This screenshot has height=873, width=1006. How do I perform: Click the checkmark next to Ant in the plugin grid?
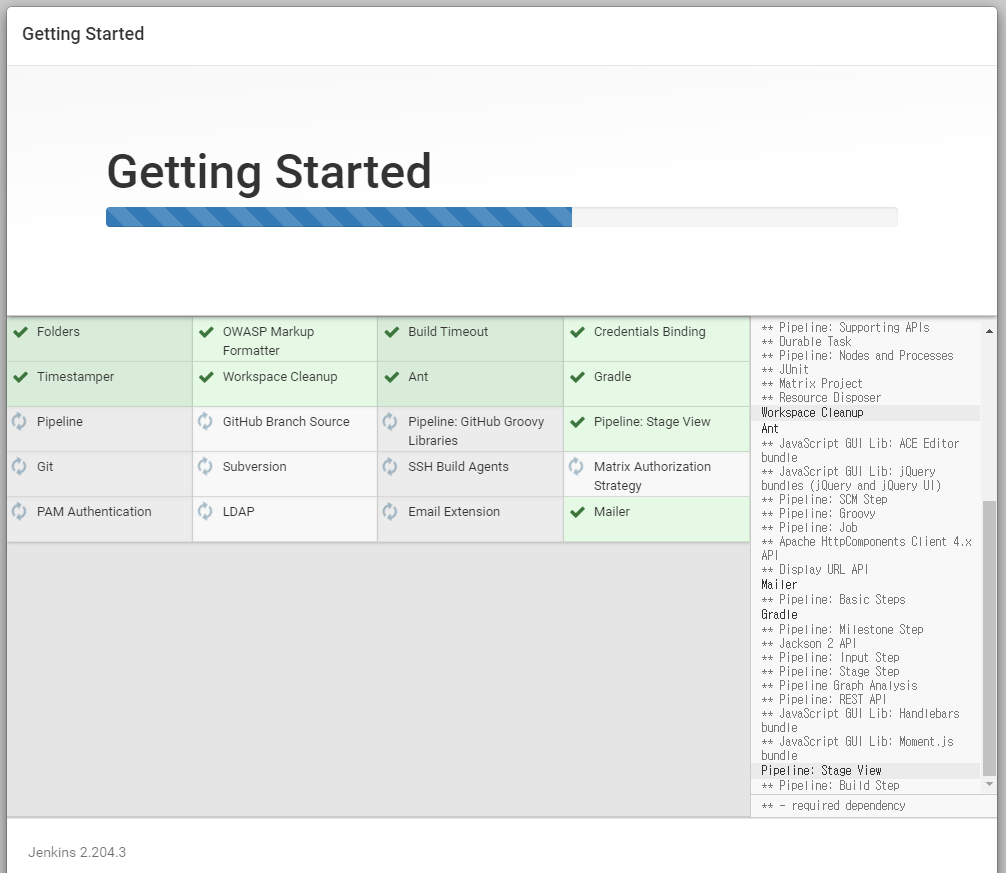point(391,377)
